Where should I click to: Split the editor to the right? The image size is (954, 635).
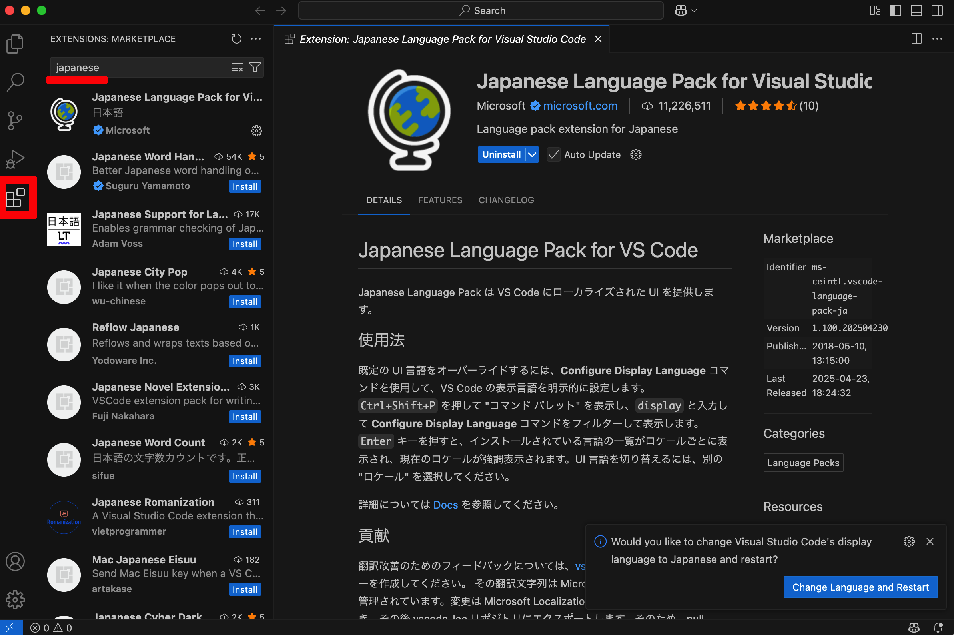pos(917,39)
